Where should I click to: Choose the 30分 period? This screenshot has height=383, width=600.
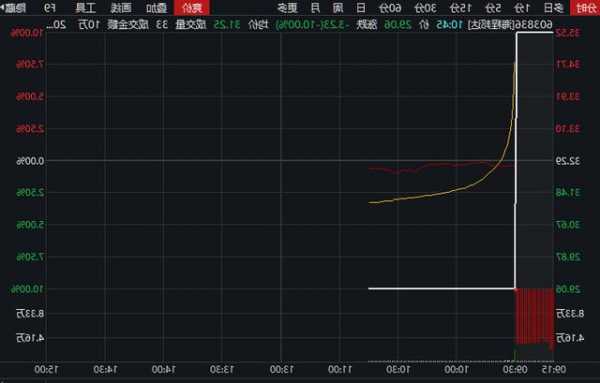[x=425, y=8]
